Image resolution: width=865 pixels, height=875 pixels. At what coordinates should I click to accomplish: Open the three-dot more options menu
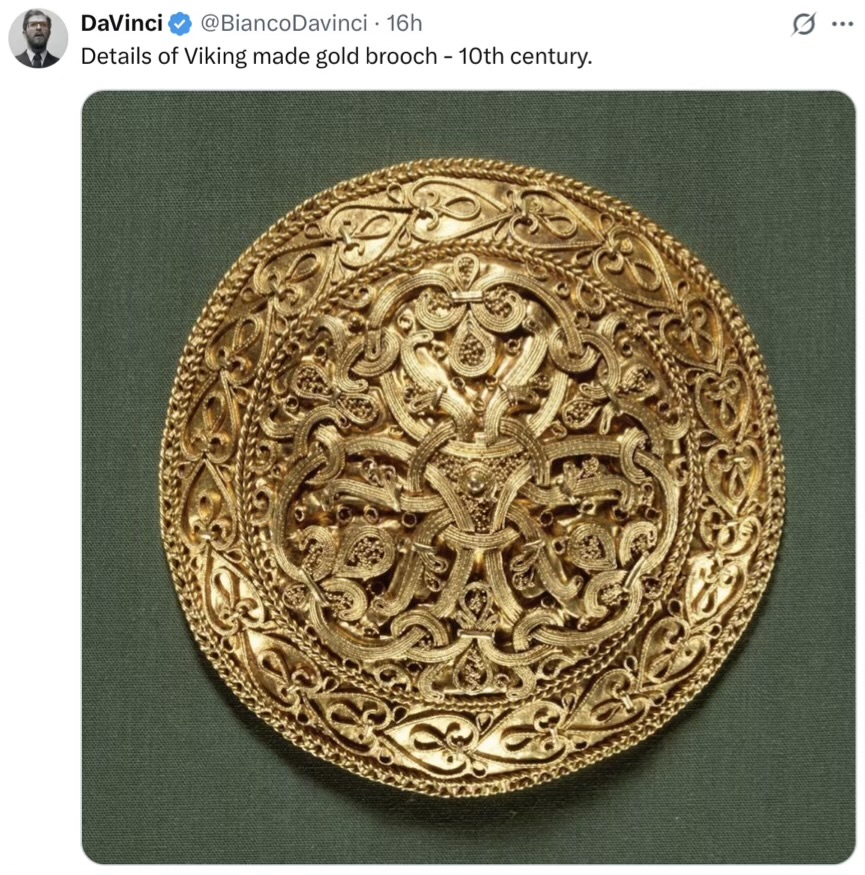tap(843, 24)
